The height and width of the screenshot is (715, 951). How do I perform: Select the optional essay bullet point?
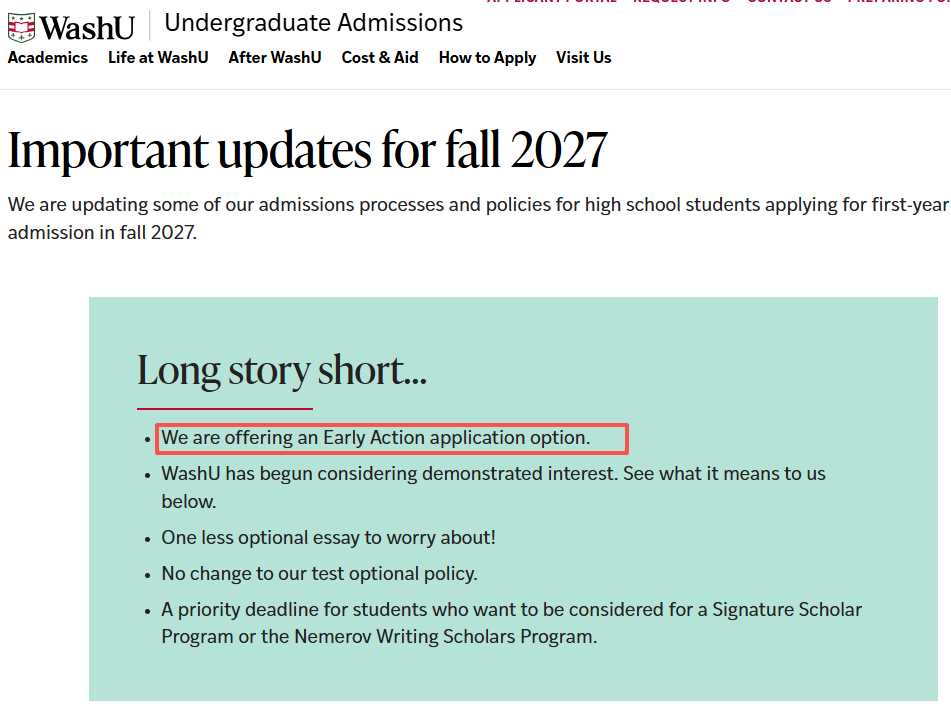[x=328, y=538]
